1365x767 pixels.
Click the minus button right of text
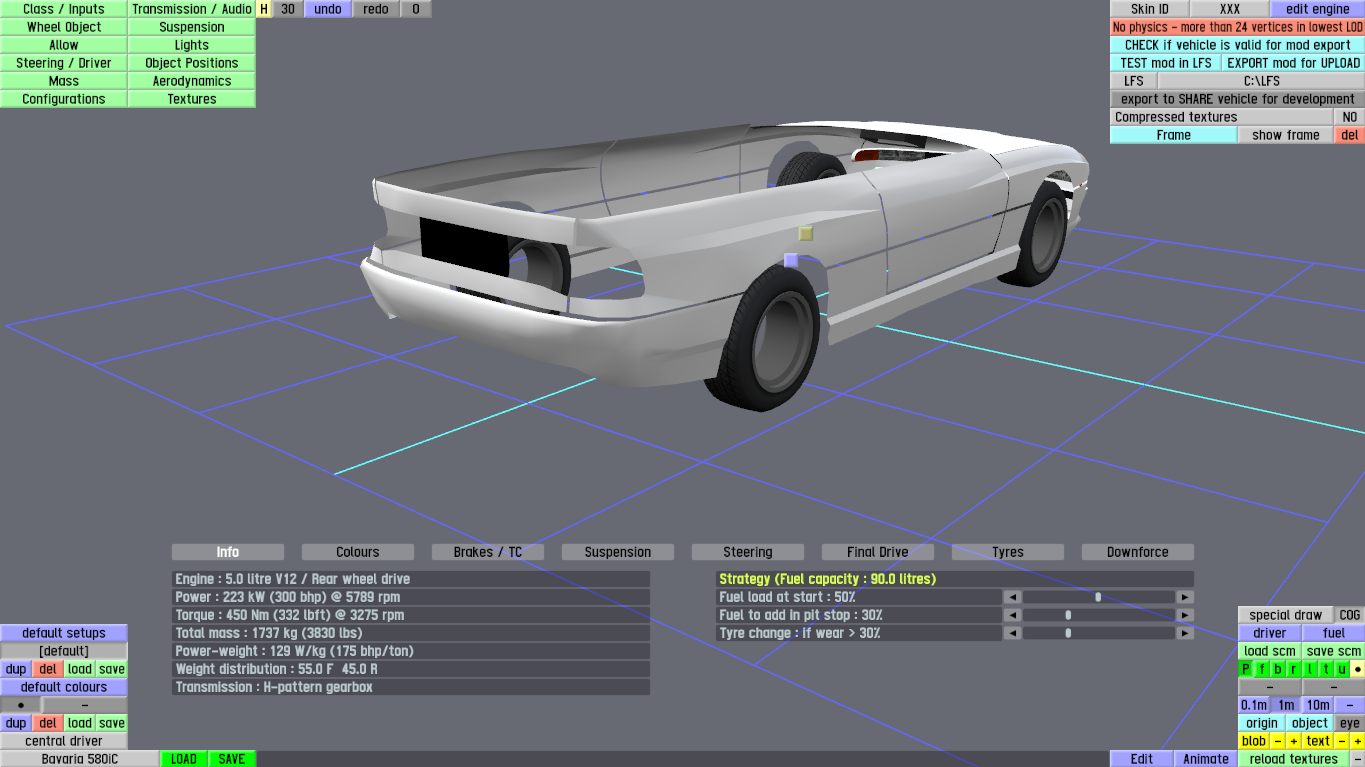click(x=1342, y=741)
